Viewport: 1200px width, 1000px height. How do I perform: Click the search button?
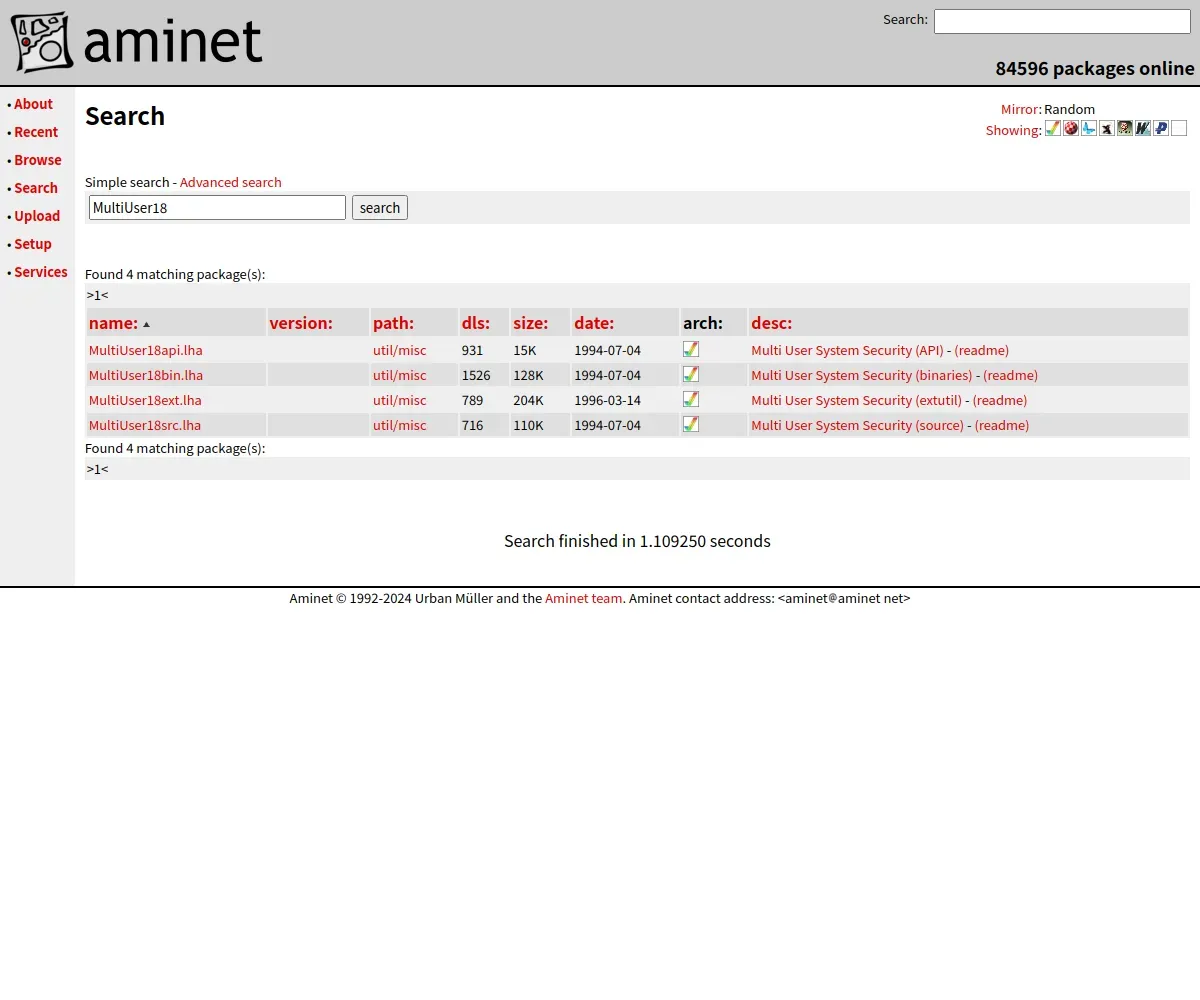[x=380, y=208]
